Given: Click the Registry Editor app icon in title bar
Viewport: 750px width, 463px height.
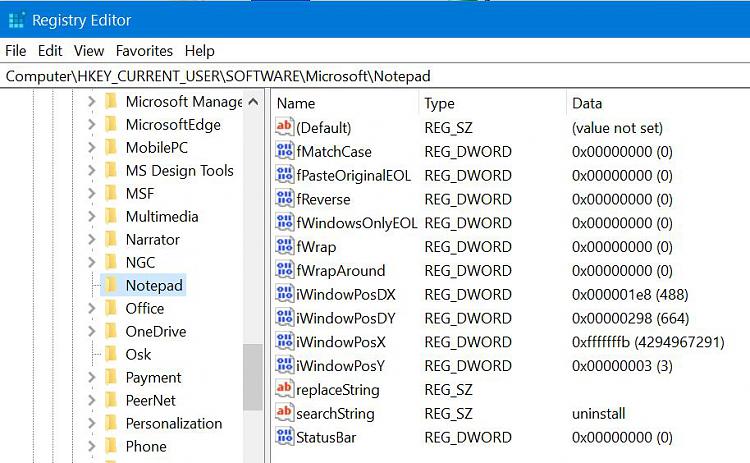Looking at the screenshot, I should point(17,20).
